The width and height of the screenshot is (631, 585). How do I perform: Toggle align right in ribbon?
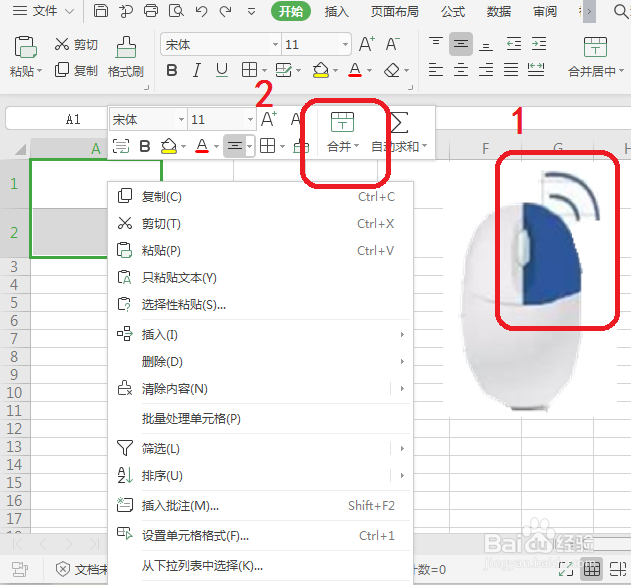[486, 70]
